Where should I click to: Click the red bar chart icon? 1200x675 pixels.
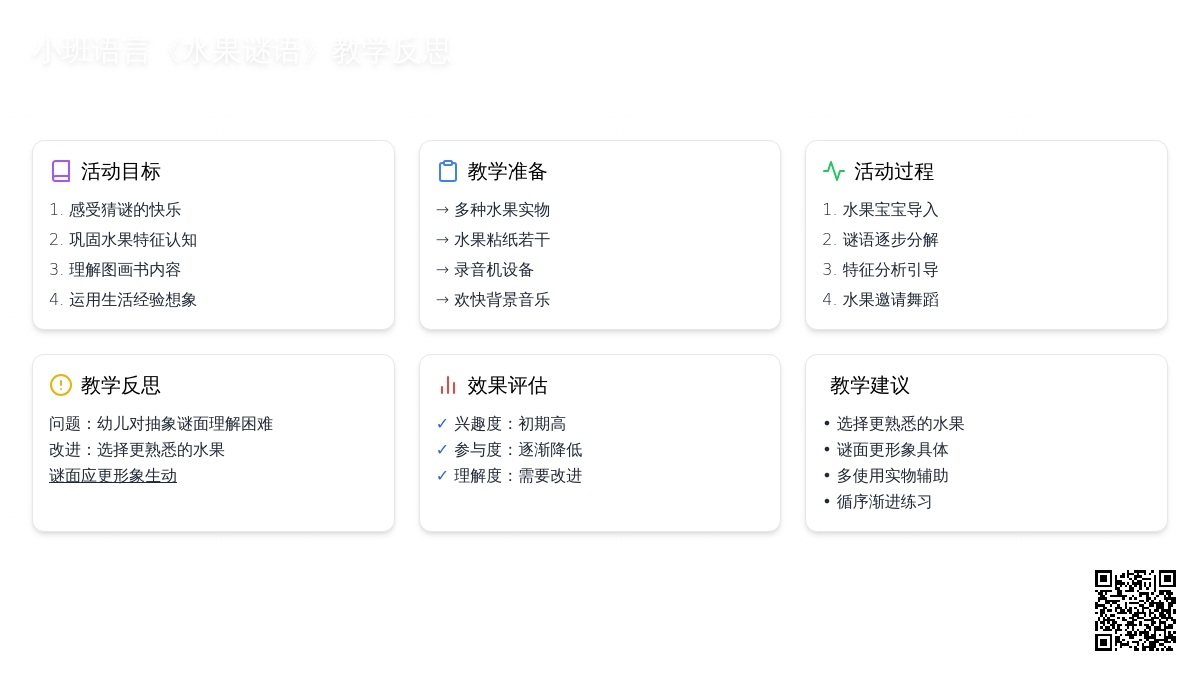448,385
